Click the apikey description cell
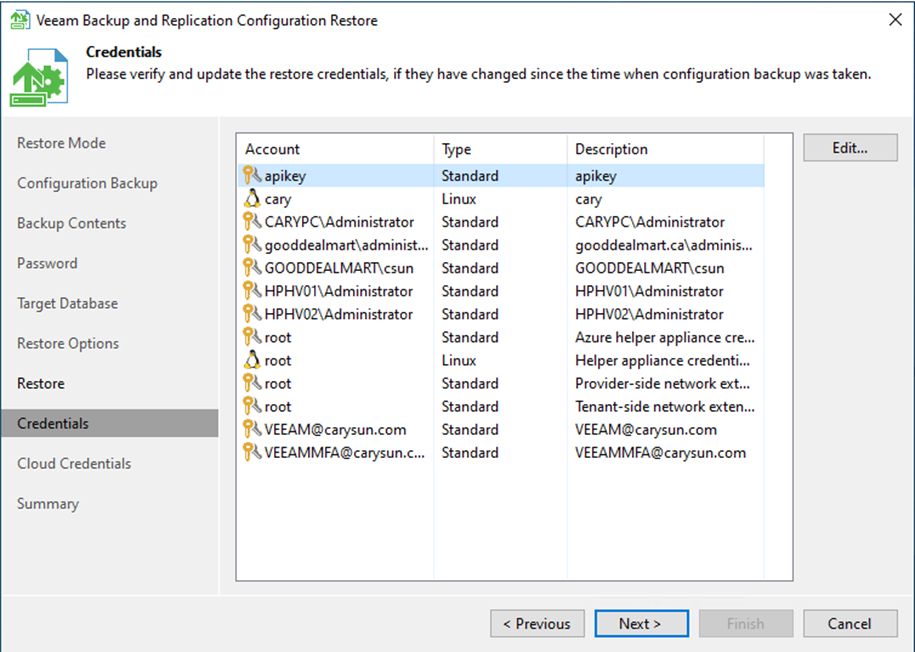Screen dimensions: 915x652 [x=596, y=176]
